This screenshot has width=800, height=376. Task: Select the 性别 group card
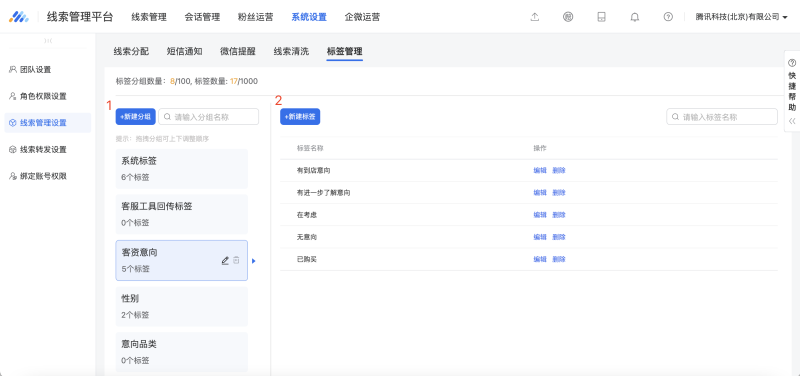182,306
